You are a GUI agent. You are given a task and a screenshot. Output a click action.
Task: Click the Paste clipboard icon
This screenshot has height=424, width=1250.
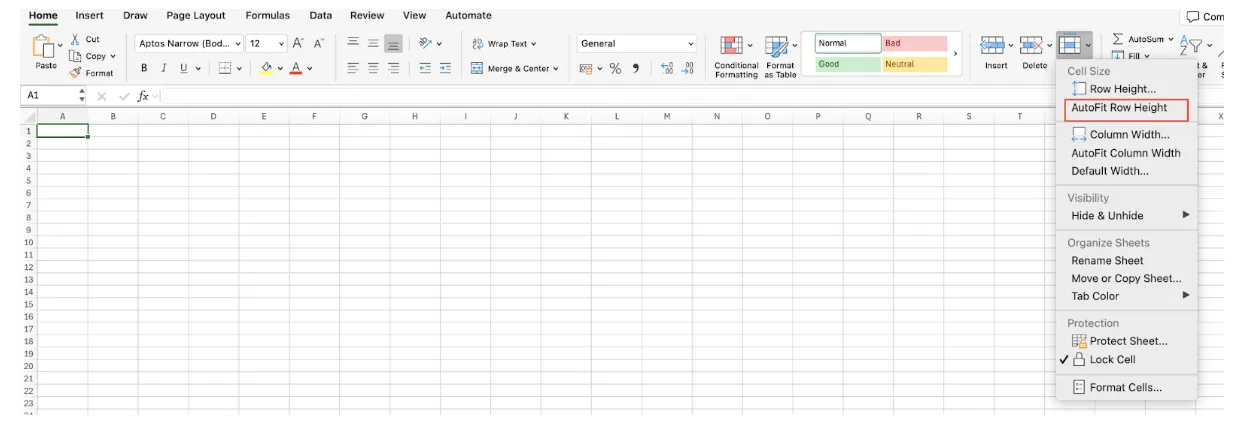tap(44, 46)
